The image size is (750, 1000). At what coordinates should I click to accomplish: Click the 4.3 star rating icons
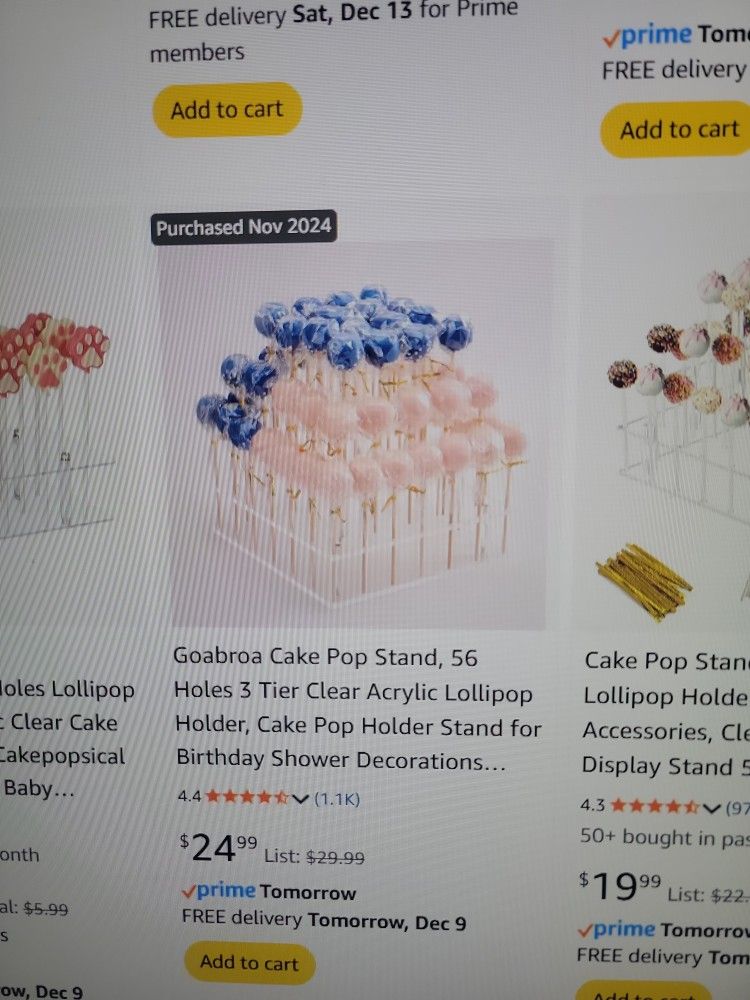[x=655, y=806]
